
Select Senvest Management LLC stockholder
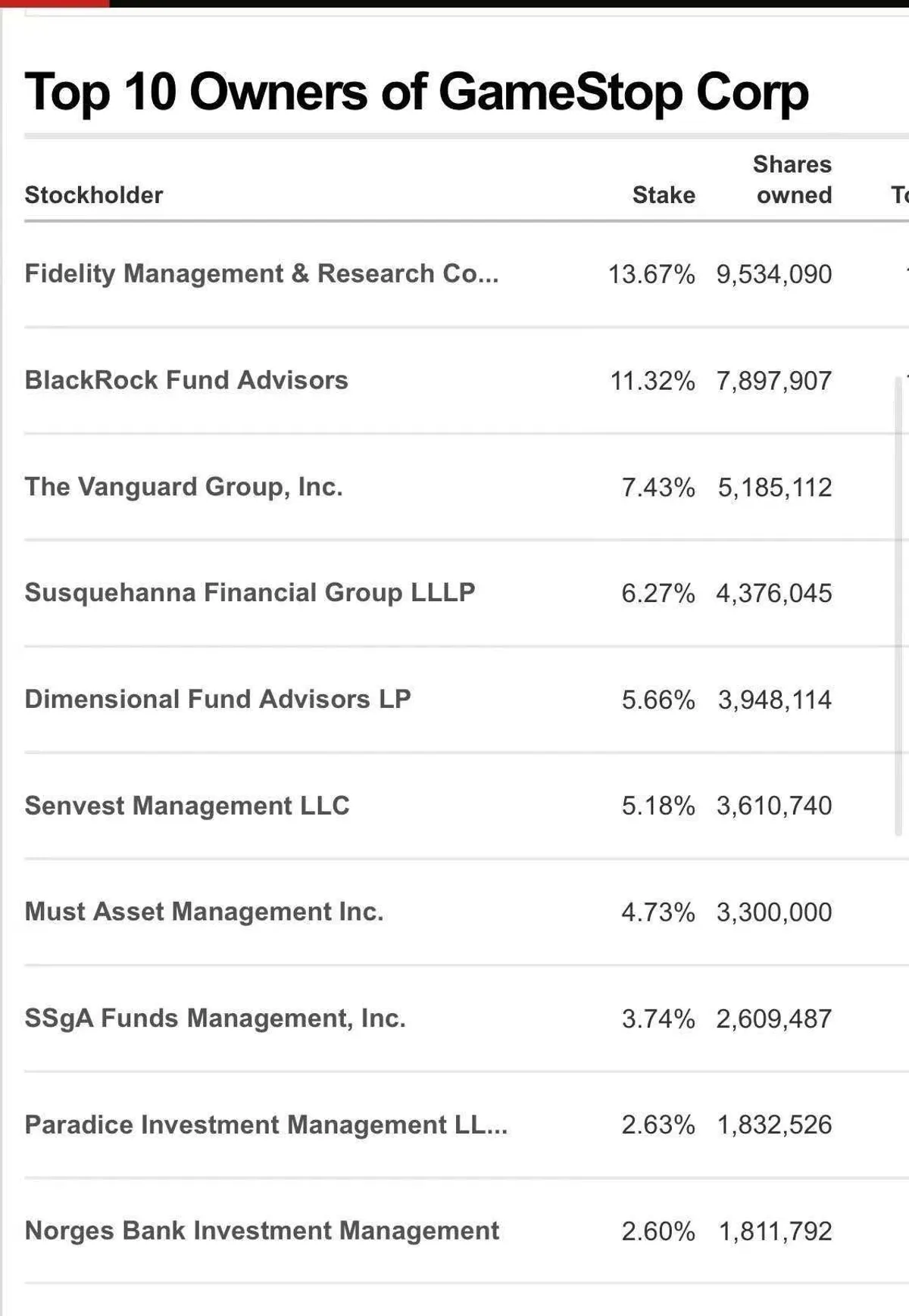[187, 806]
